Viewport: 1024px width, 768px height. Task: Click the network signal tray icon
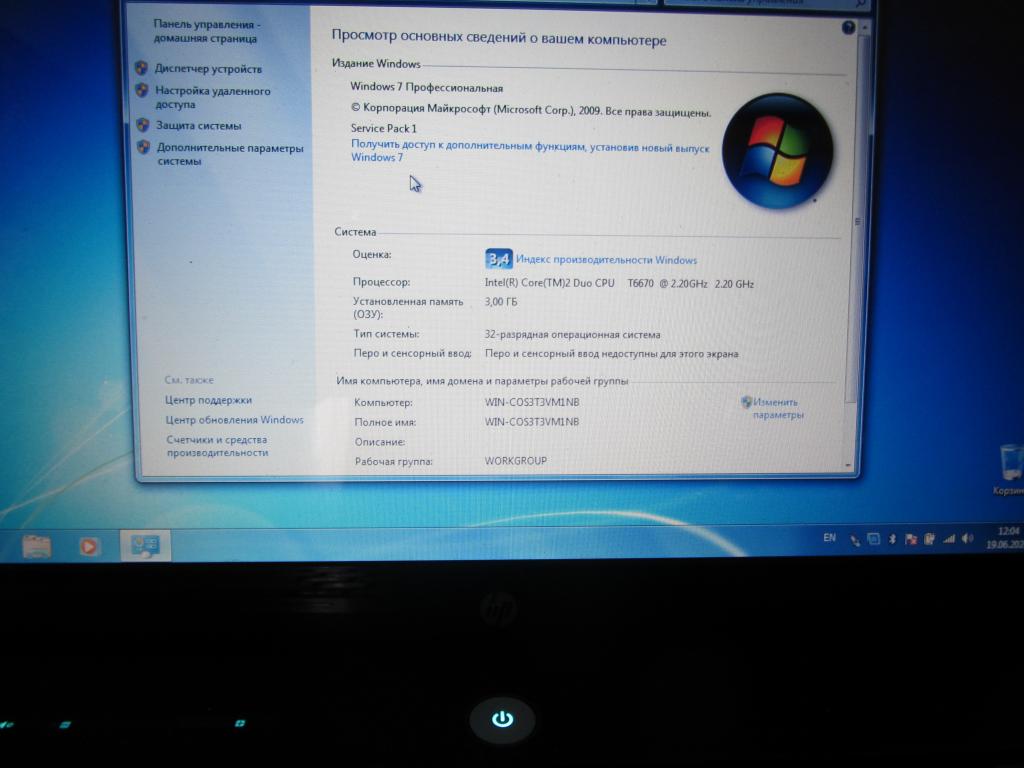pos(949,539)
